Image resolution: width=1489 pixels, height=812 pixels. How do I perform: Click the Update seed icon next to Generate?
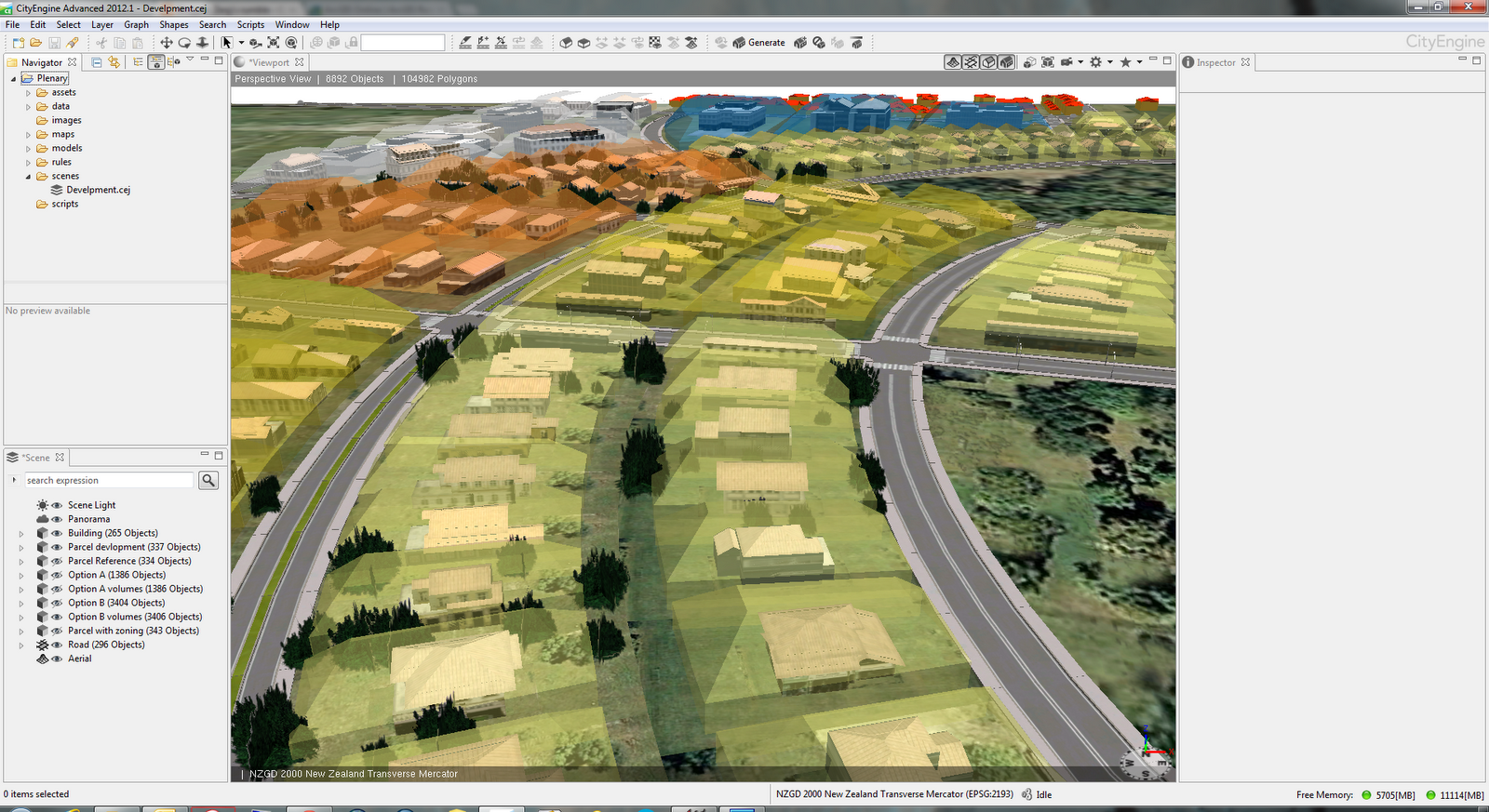[x=800, y=43]
